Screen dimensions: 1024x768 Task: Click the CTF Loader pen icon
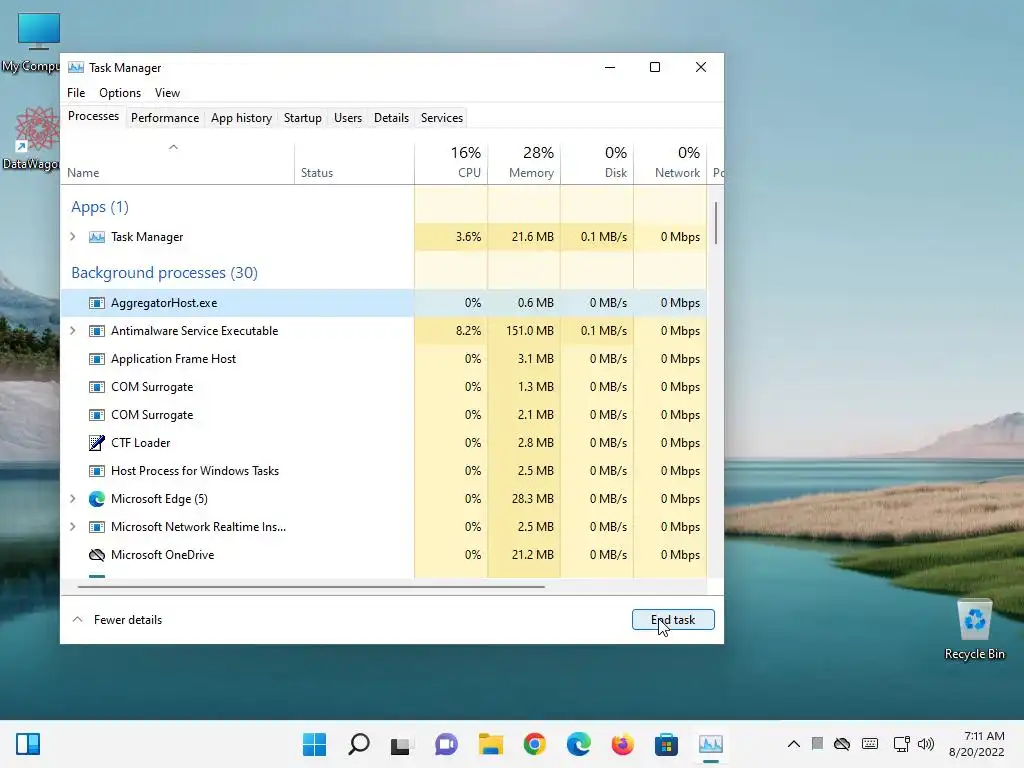(x=97, y=443)
